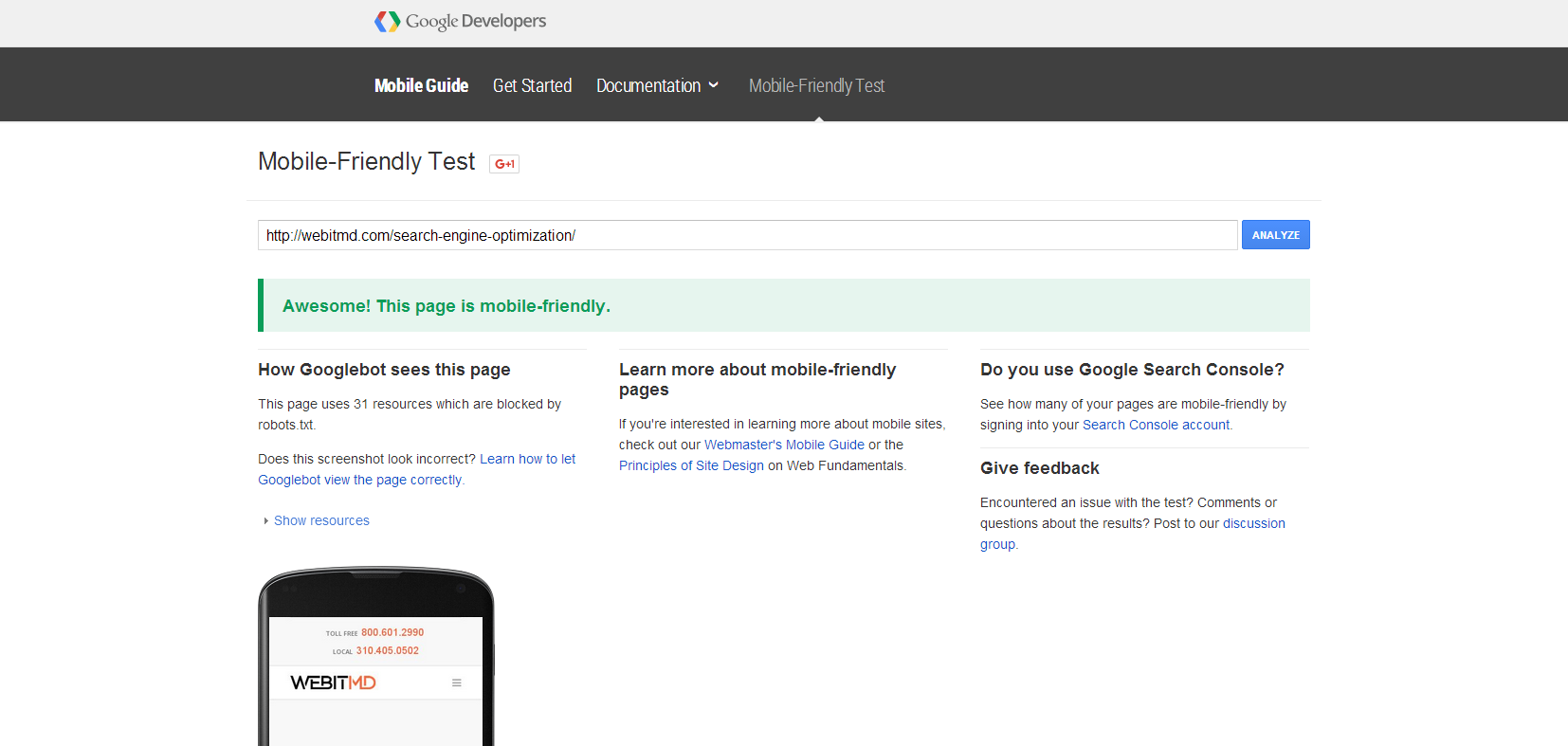Image resolution: width=1568 pixels, height=746 pixels.
Task: Open the Mobile Guide nav item
Action: tap(421, 85)
